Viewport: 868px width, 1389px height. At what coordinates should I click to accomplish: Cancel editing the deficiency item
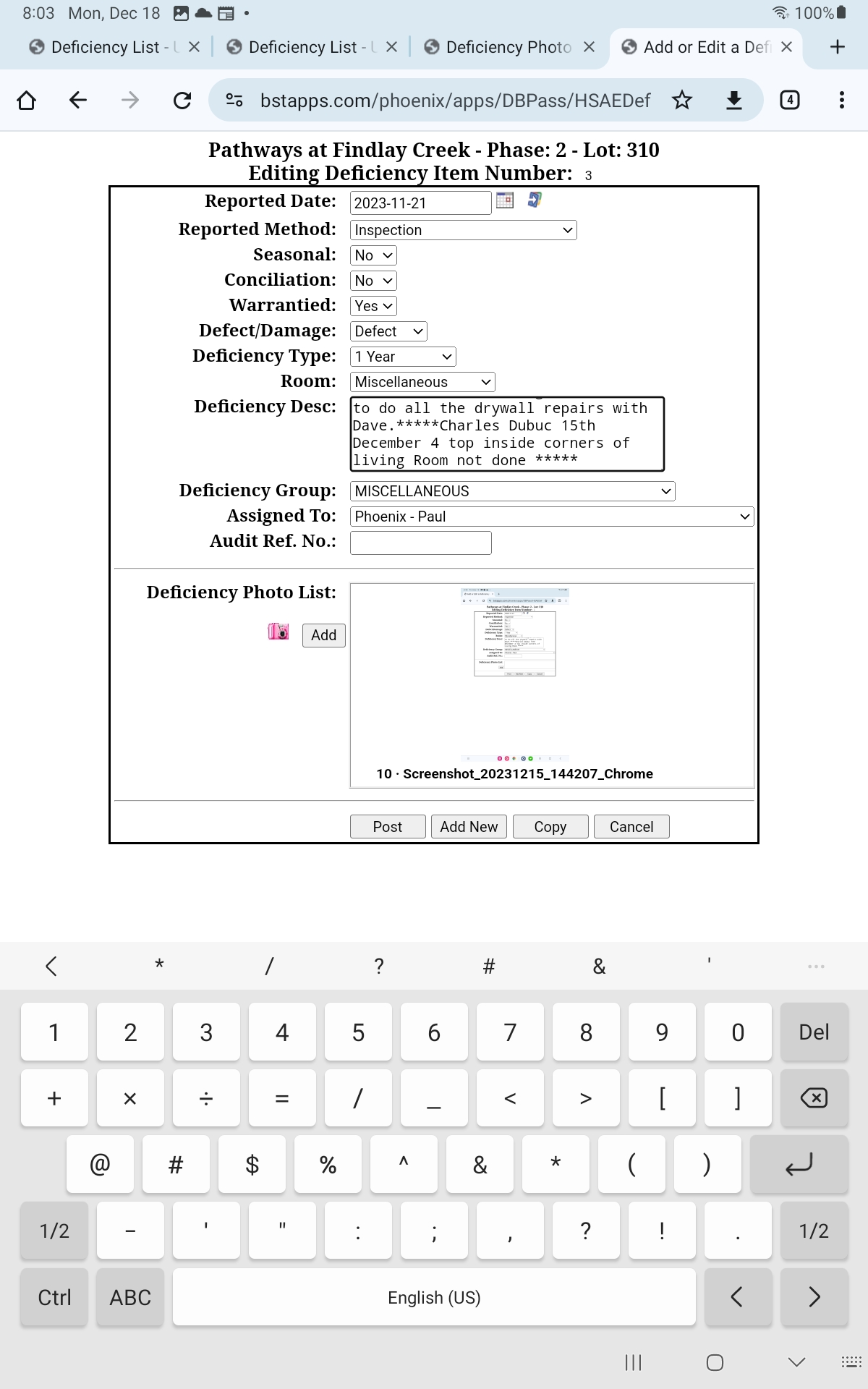click(x=631, y=827)
